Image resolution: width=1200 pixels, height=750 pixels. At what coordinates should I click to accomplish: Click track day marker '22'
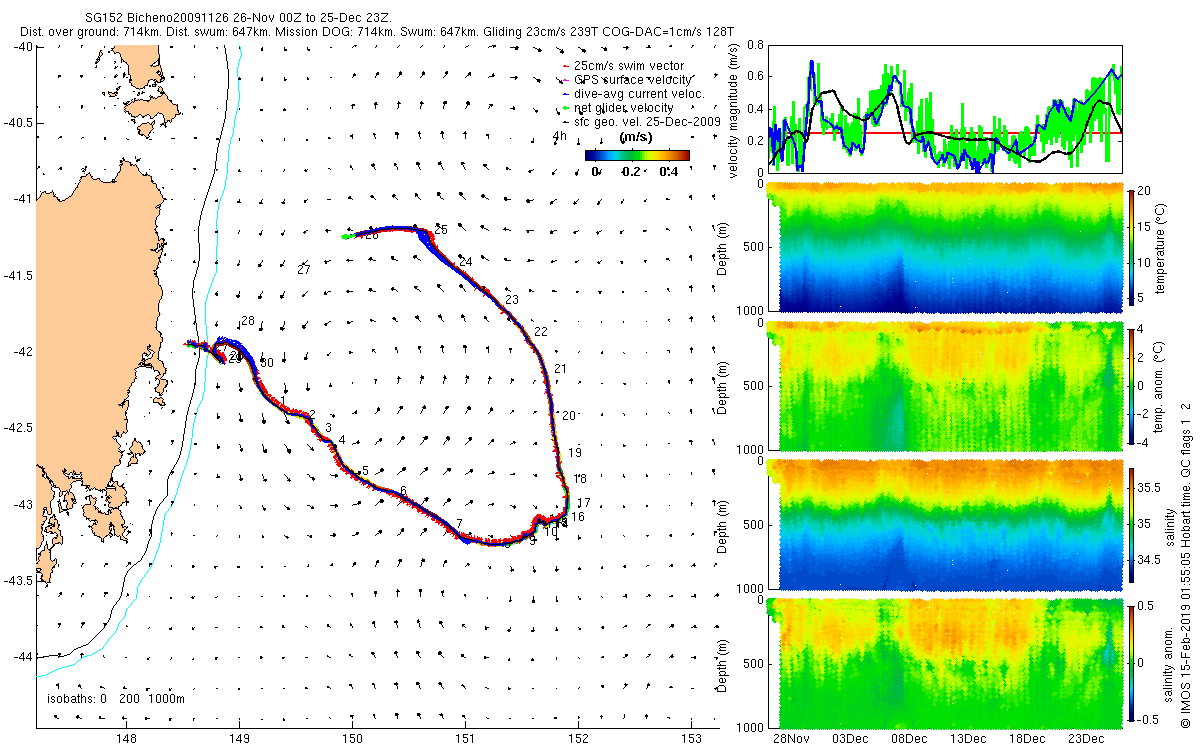[541, 331]
